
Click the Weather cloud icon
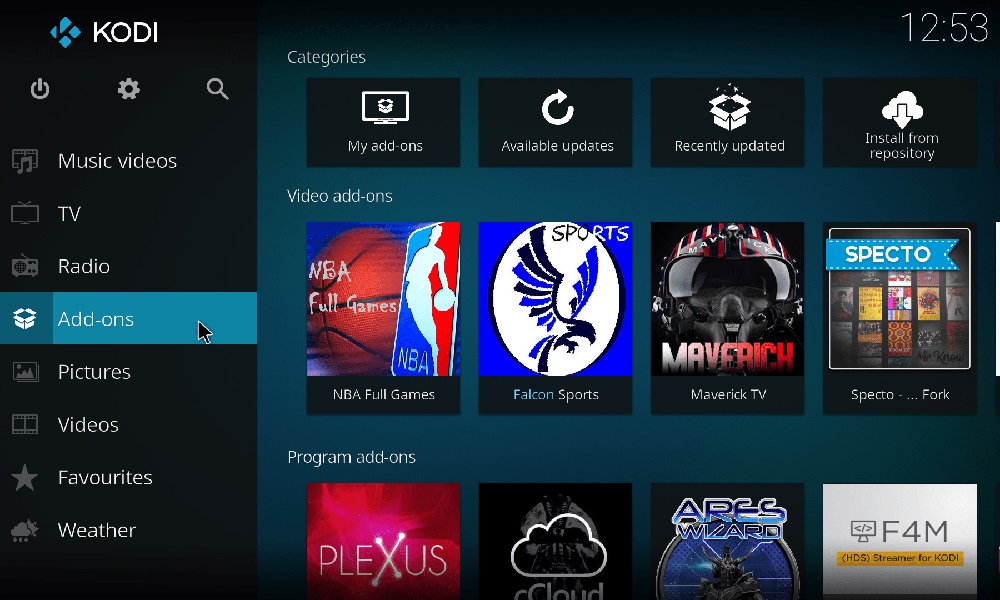coord(25,530)
